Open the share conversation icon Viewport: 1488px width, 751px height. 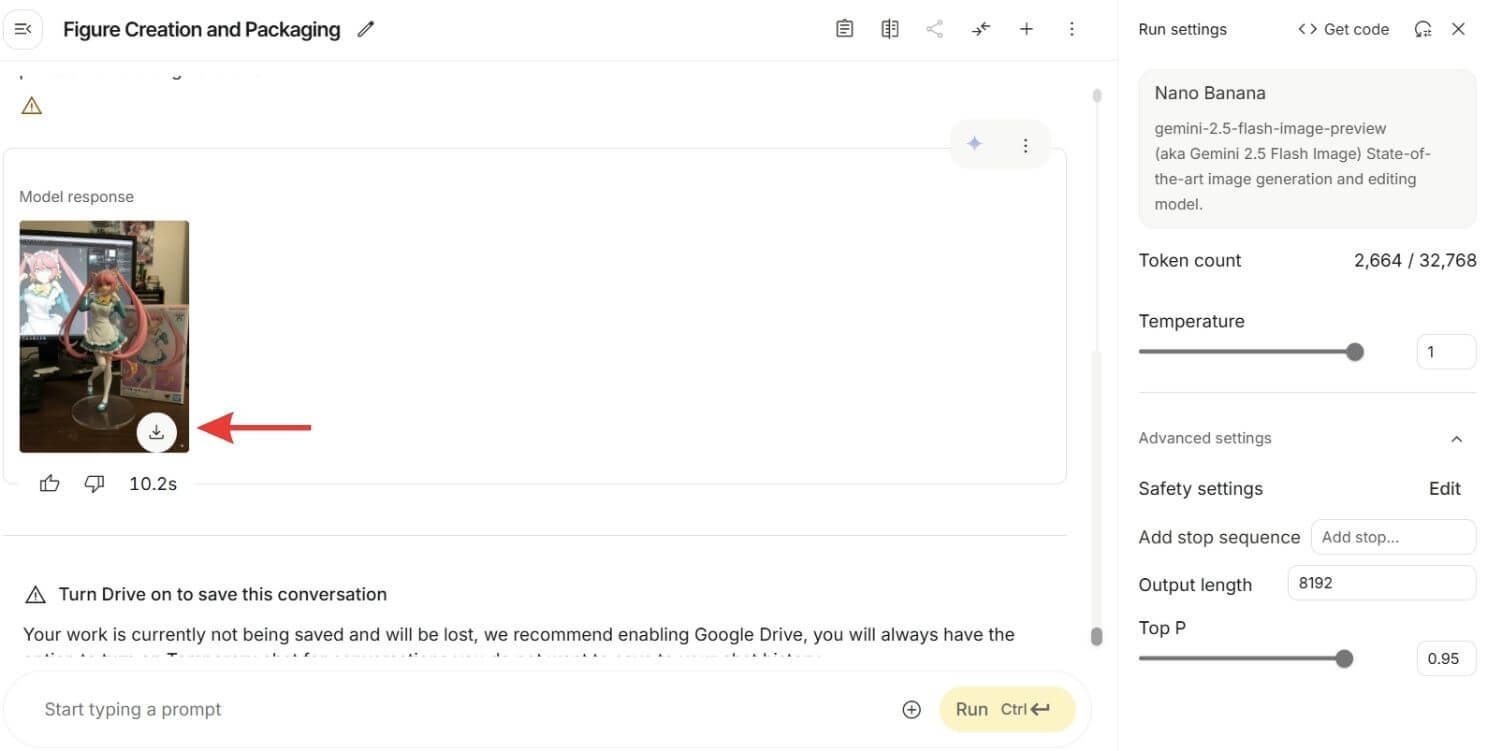click(x=935, y=29)
